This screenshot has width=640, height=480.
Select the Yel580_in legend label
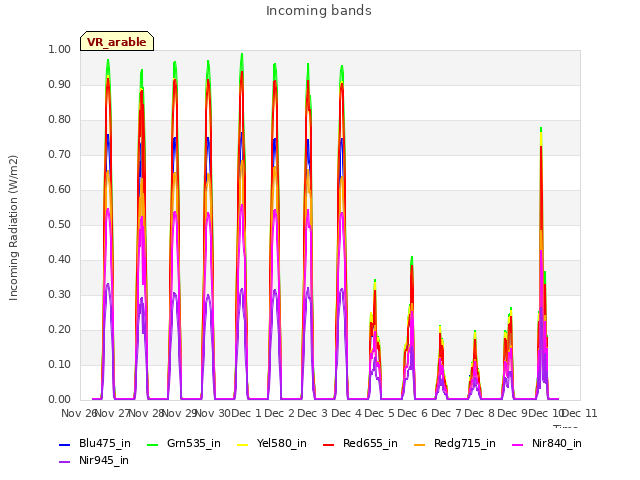coord(282,444)
